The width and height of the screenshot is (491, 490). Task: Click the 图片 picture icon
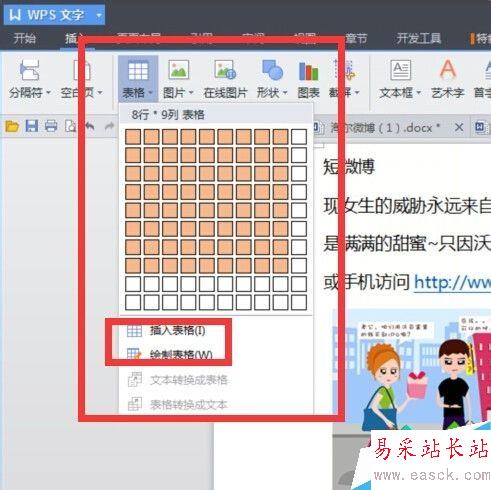point(179,70)
